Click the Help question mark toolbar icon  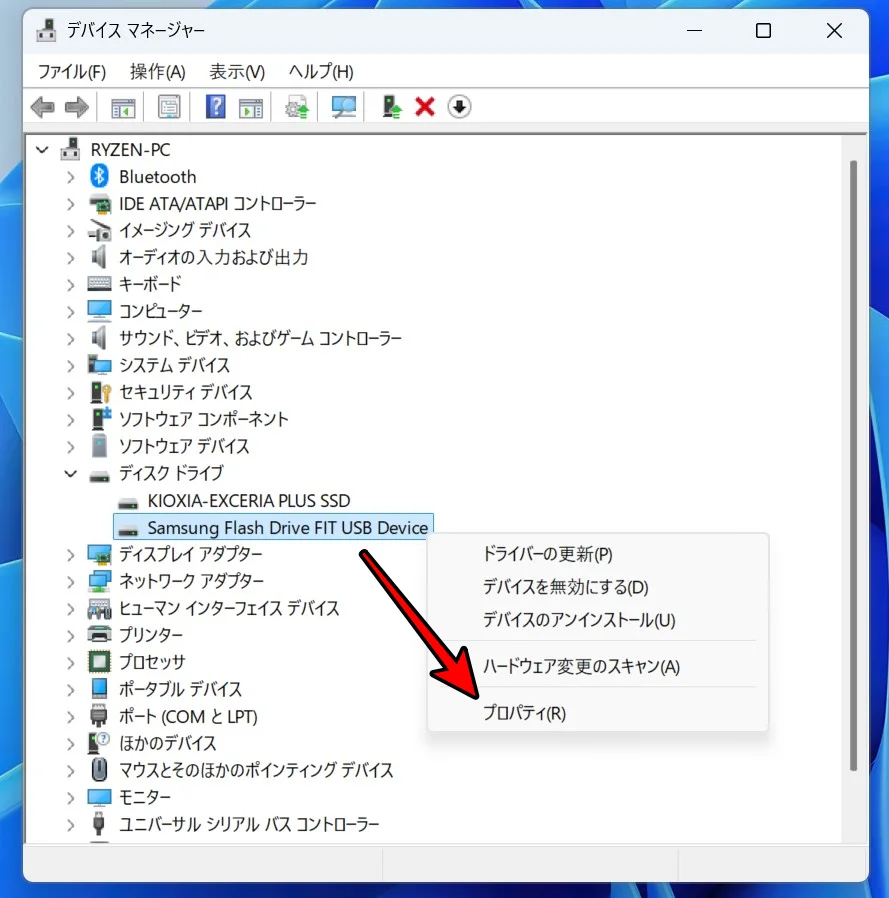point(215,107)
